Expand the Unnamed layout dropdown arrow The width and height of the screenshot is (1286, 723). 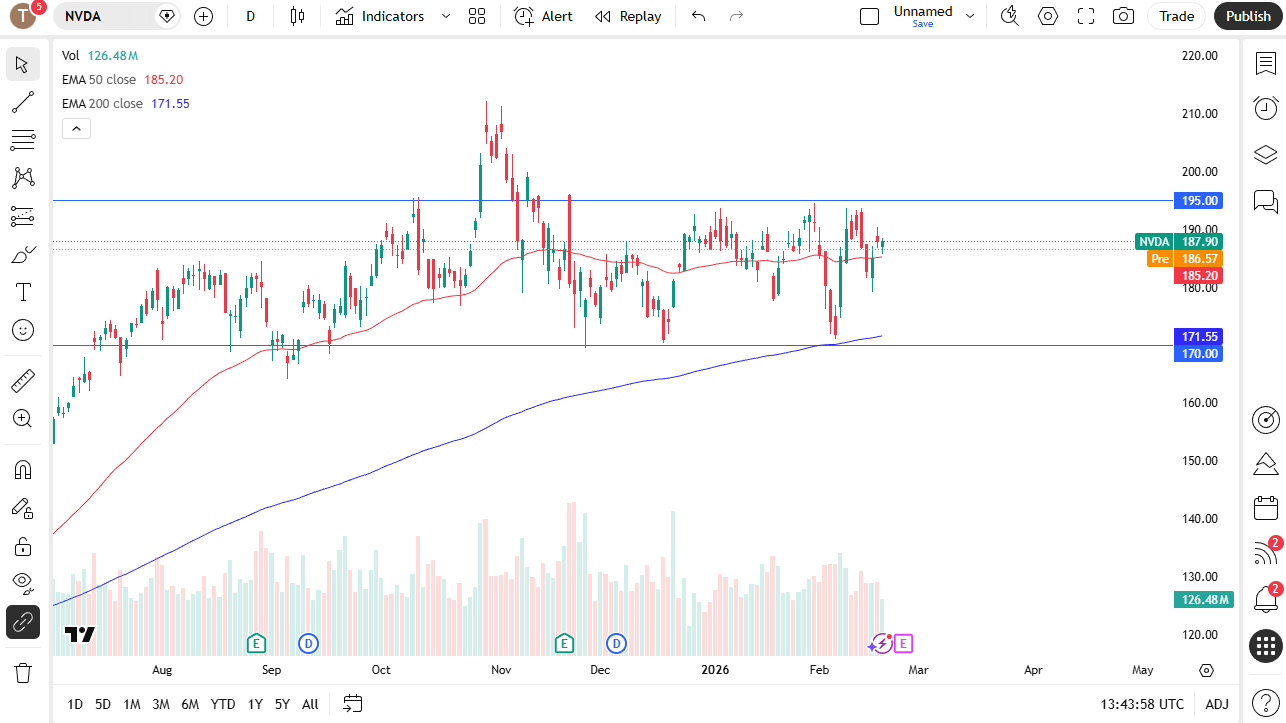pos(970,16)
